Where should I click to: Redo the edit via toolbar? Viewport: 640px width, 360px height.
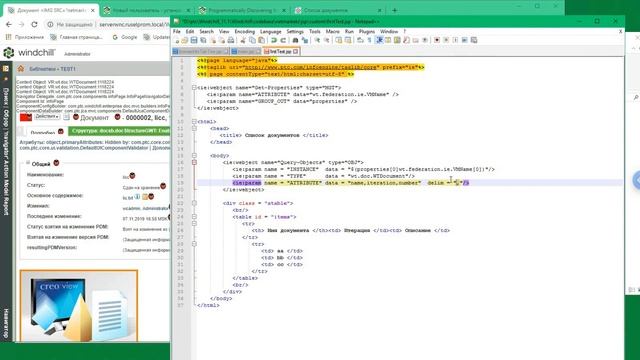pos(284,40)
